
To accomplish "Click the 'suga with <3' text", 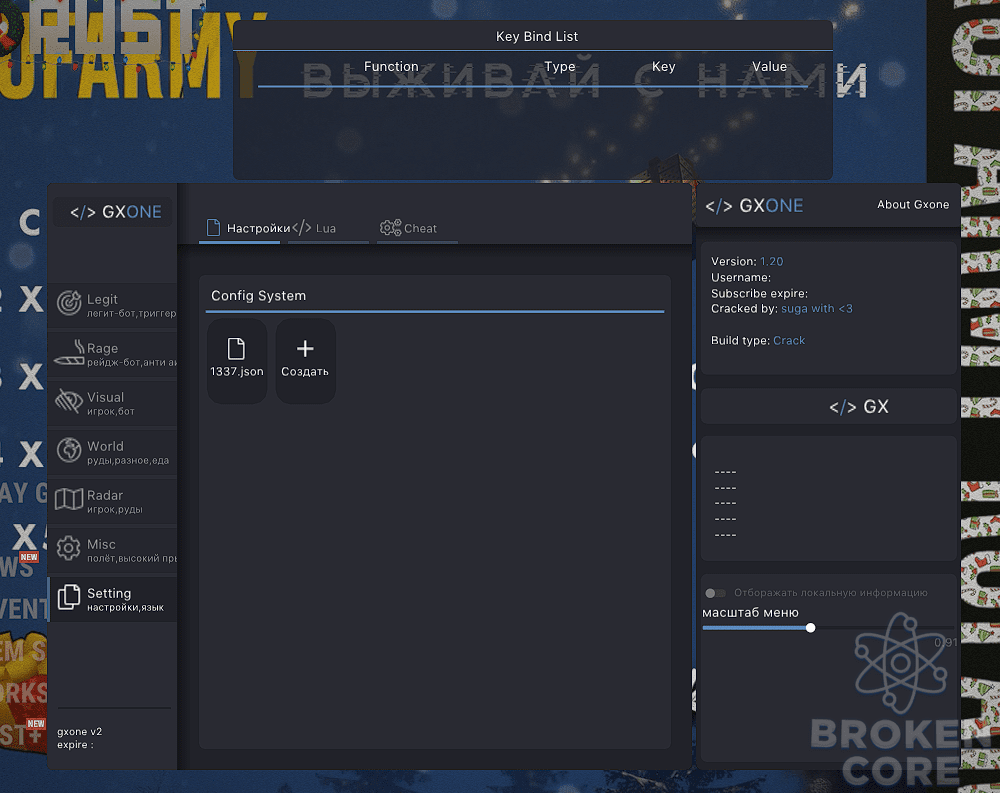I will [816, 309].
